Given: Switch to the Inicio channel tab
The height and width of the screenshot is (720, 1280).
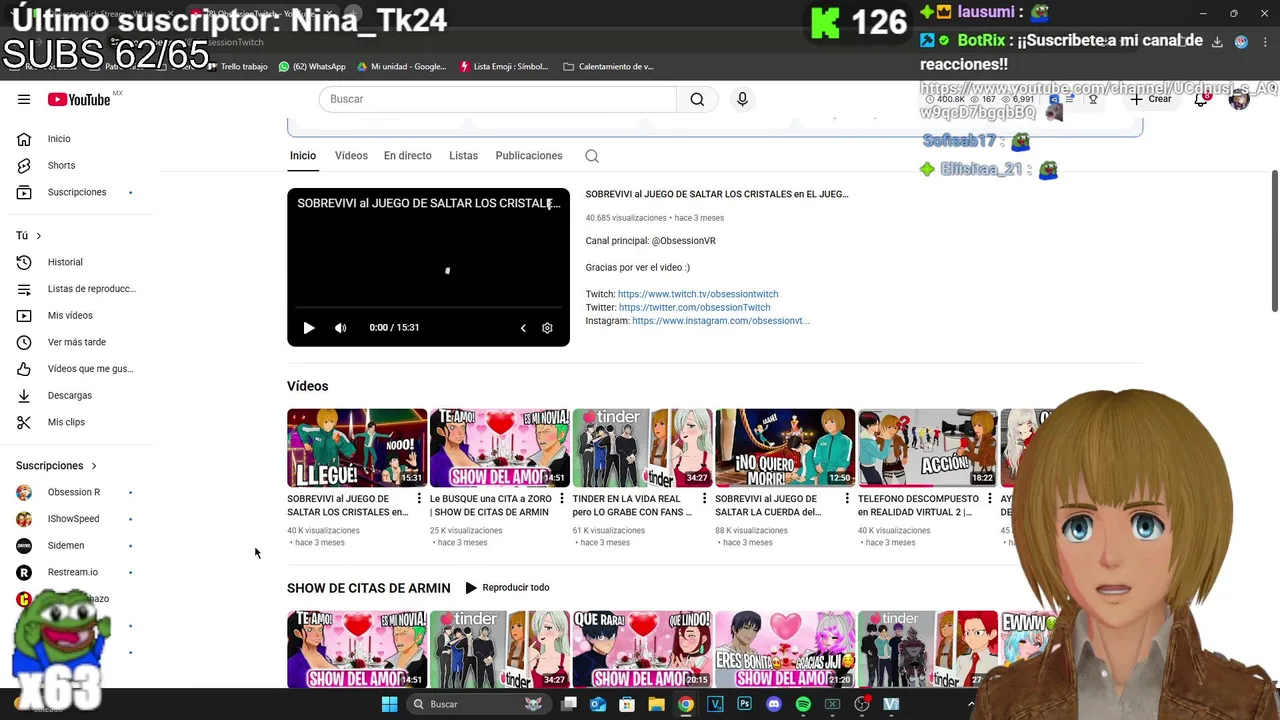Looking at the screenshot, I should [303, 156].
